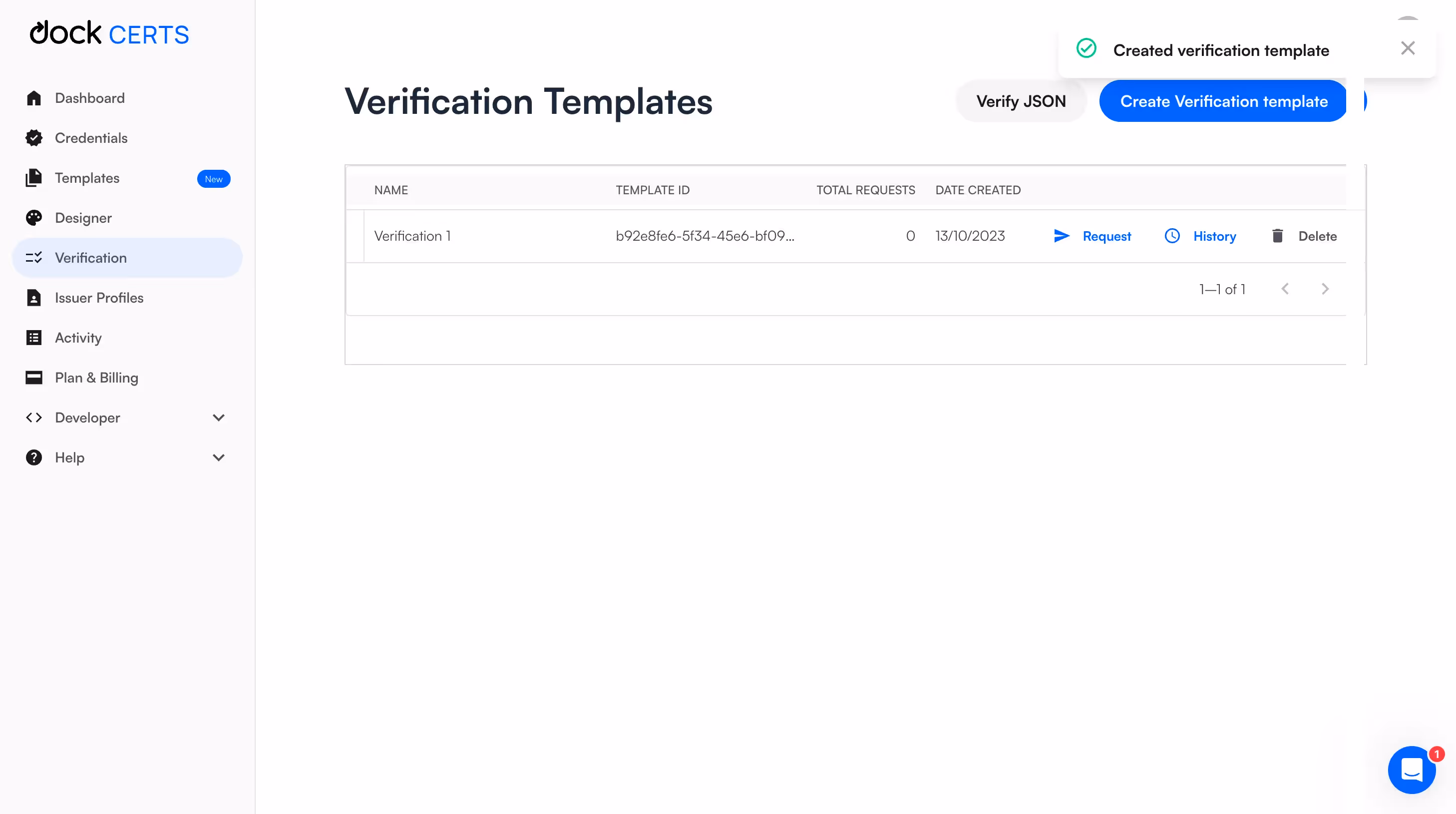The height and width of the screenshot is (814, 1456).
Task: Click the Plan & Billing card icon
Action: click(x=34, y=378)
